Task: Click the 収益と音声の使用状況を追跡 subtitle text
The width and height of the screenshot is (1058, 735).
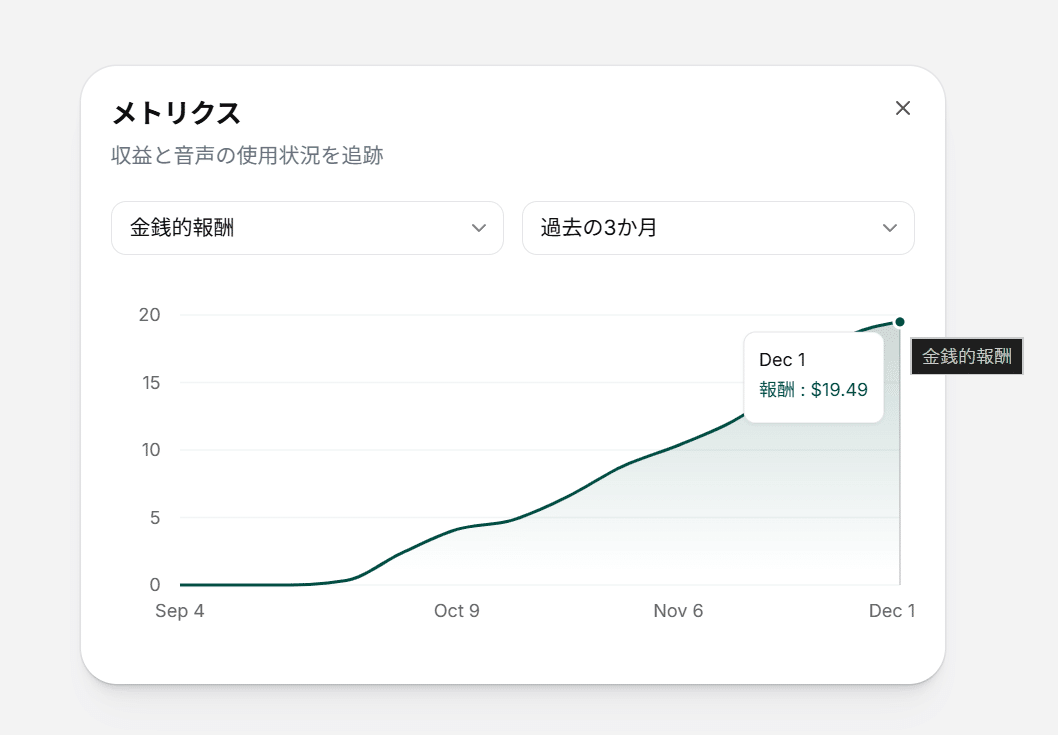Action: [x=247, y=156]
